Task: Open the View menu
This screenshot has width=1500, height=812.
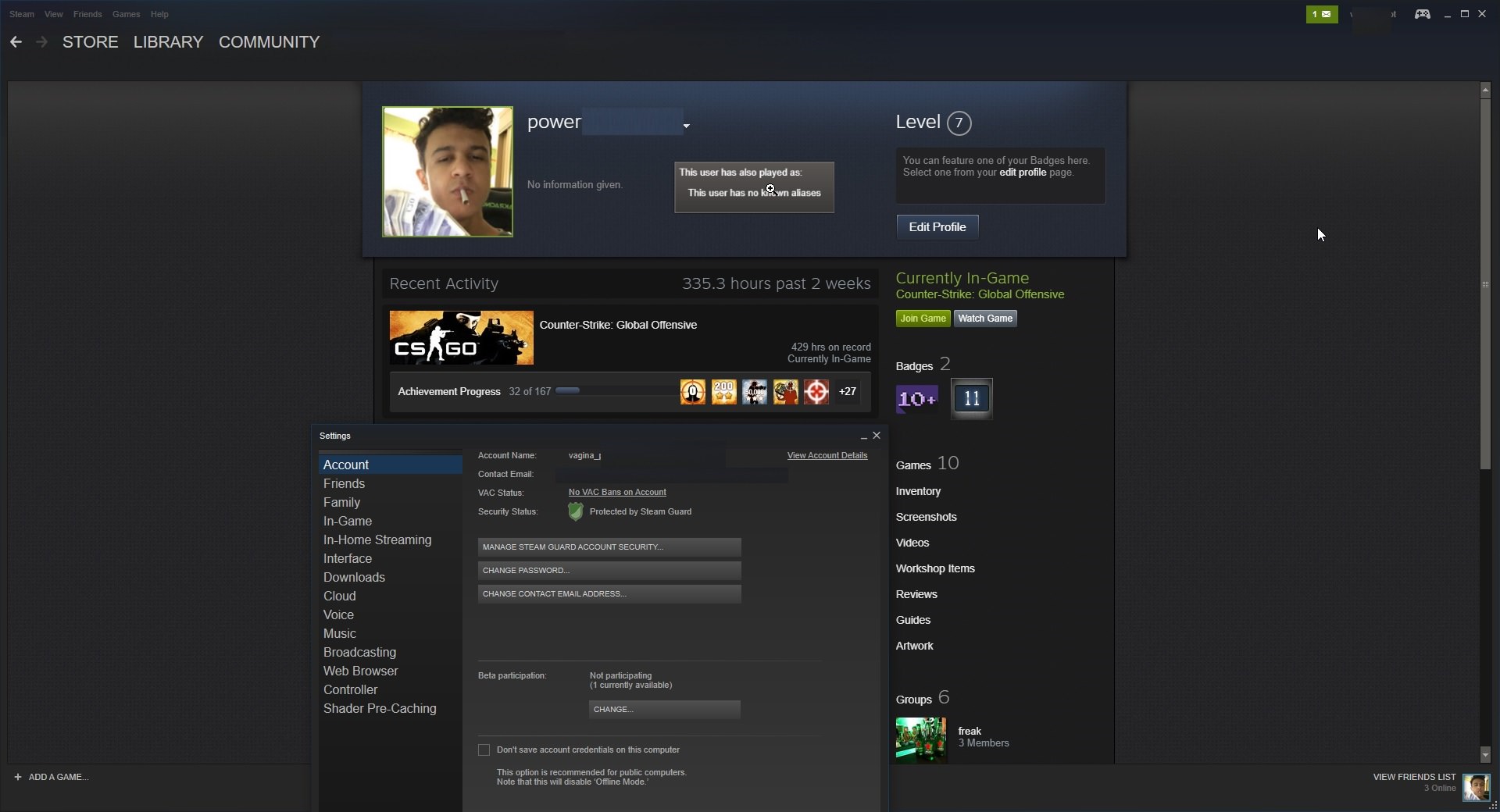Action: (54, 14)
